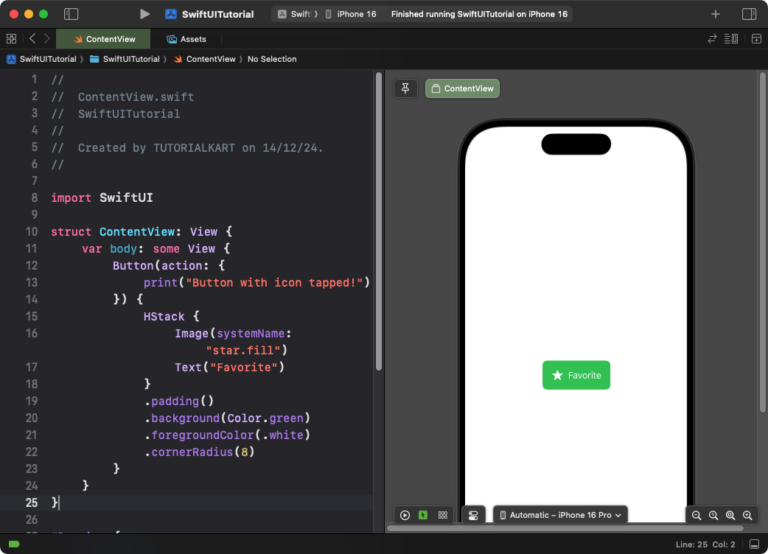Open the related items grid menu
The image size is (768, 554).
pos(11,39)
